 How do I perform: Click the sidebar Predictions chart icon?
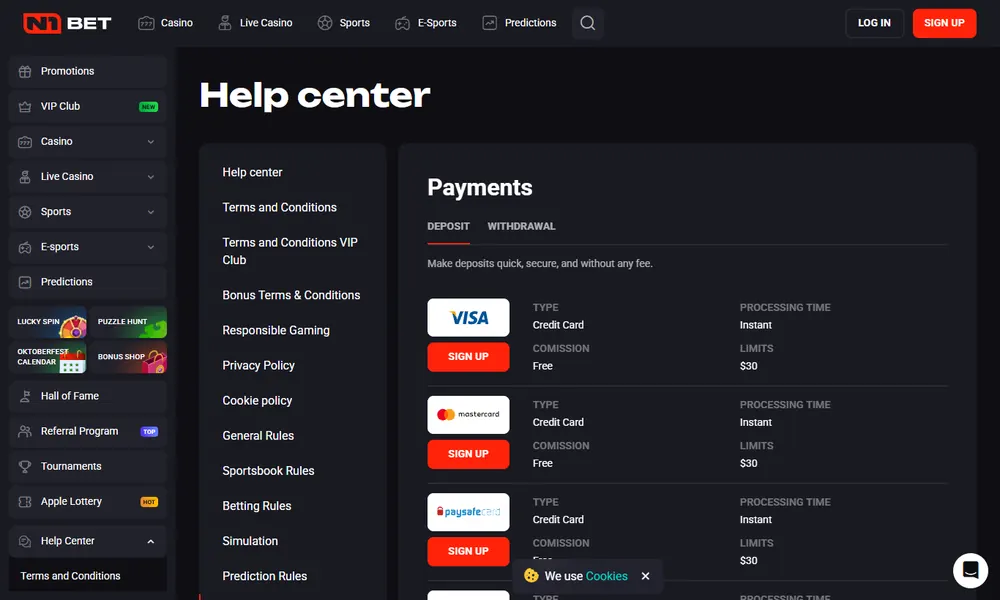(x=25, y=282)
